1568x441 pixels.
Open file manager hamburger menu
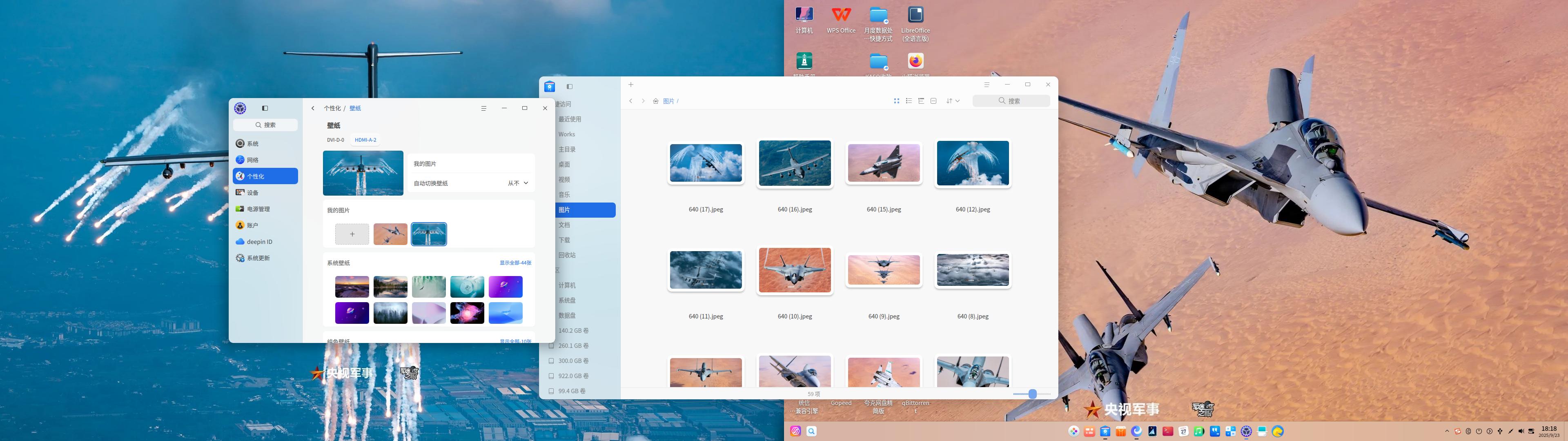click(987, 85)
